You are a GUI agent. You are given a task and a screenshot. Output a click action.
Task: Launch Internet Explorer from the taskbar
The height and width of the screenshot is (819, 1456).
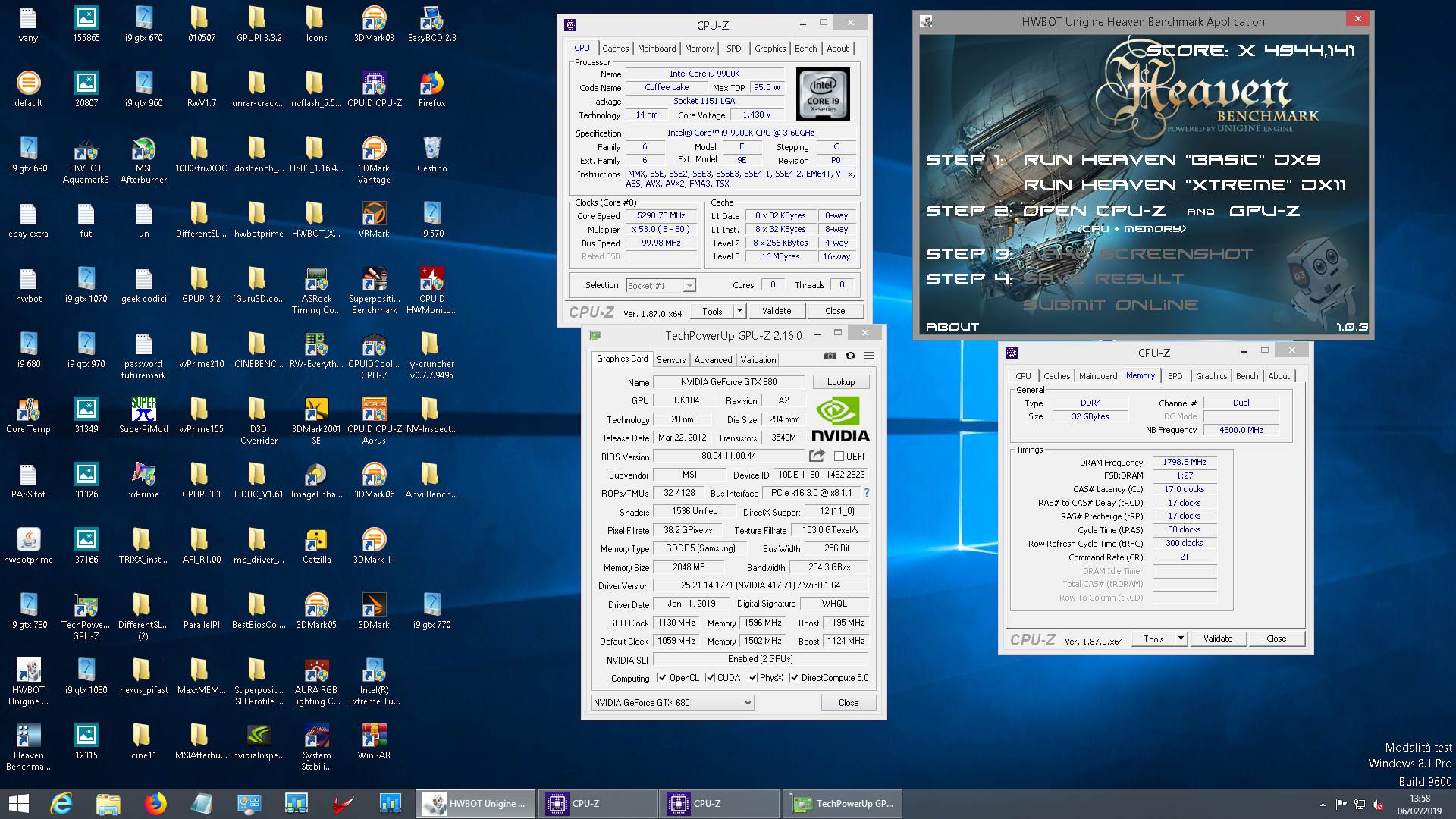(x=61, y=803)
